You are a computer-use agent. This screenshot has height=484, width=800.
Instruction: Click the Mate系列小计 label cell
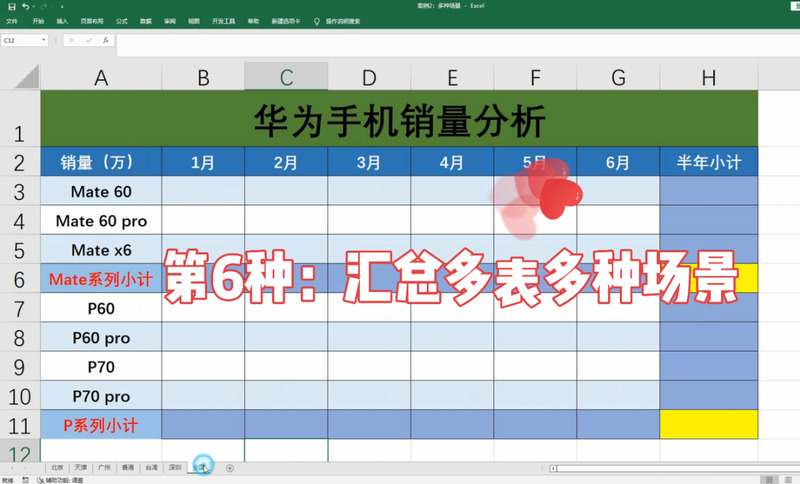101,279
